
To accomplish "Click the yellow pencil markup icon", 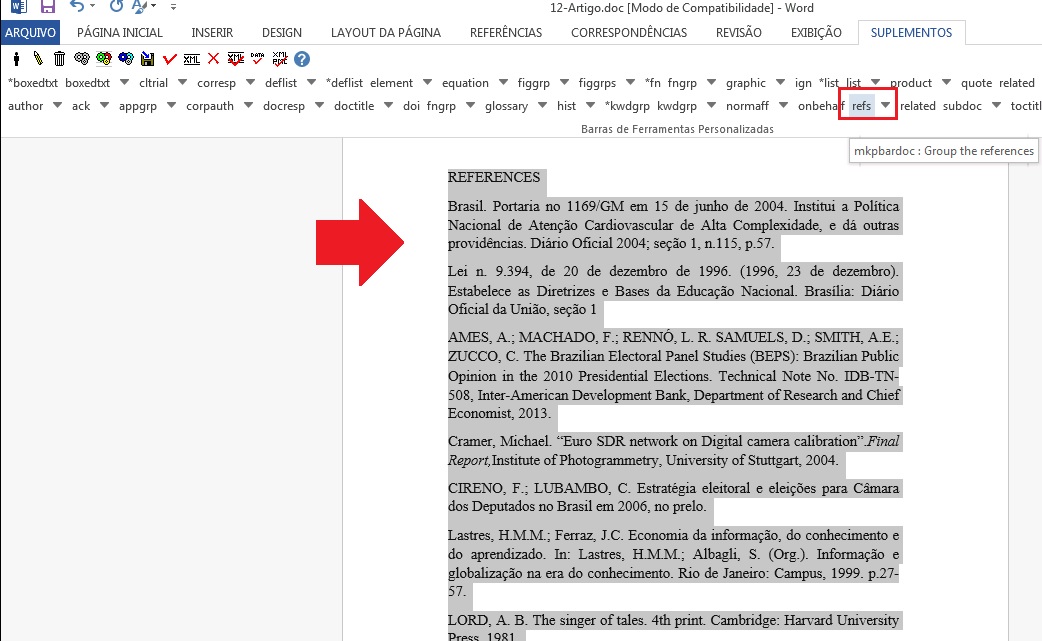I will pyautogui.click(x=38, y=59).
